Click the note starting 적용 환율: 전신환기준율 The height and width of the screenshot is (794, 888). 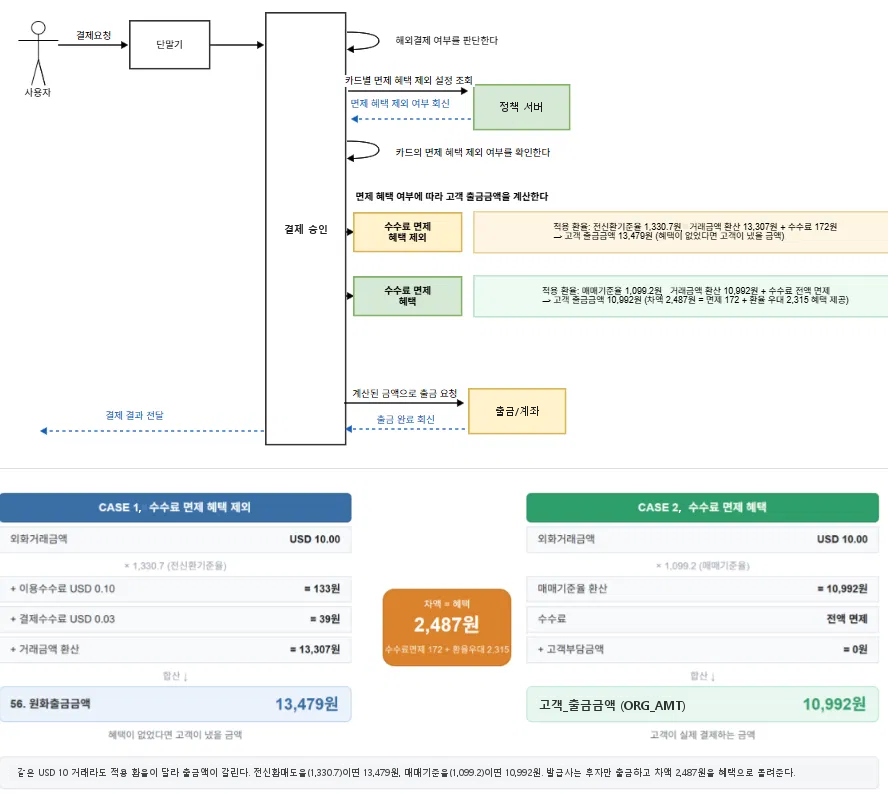(x=681, y=232)
